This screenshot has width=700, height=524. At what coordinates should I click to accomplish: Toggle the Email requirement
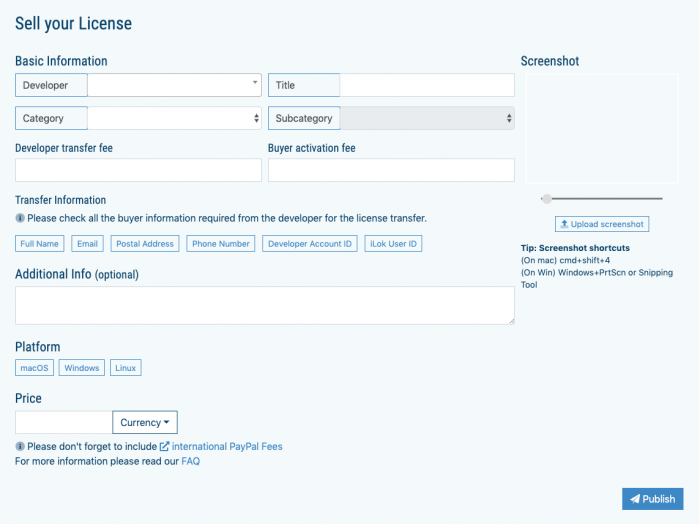[x=87, y=244]
